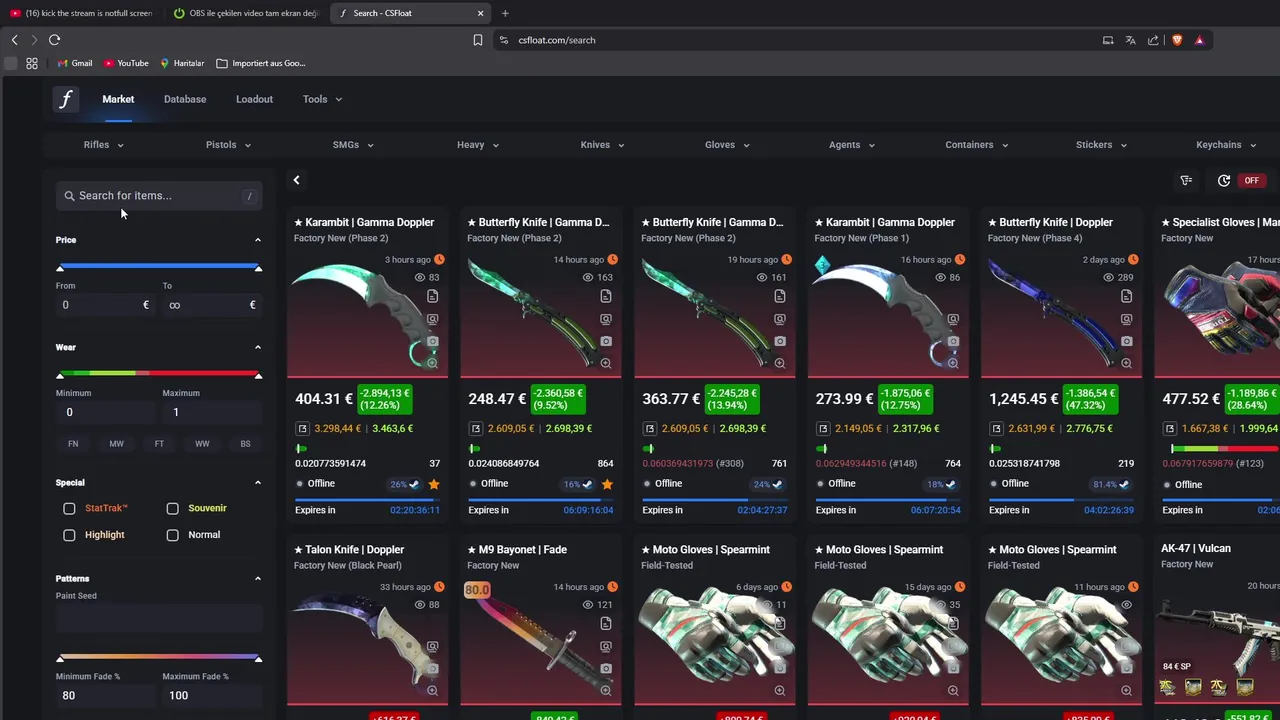Click the price range slider bar
Viewport: 1280px width, 720px height.
[x=159, y=267]
